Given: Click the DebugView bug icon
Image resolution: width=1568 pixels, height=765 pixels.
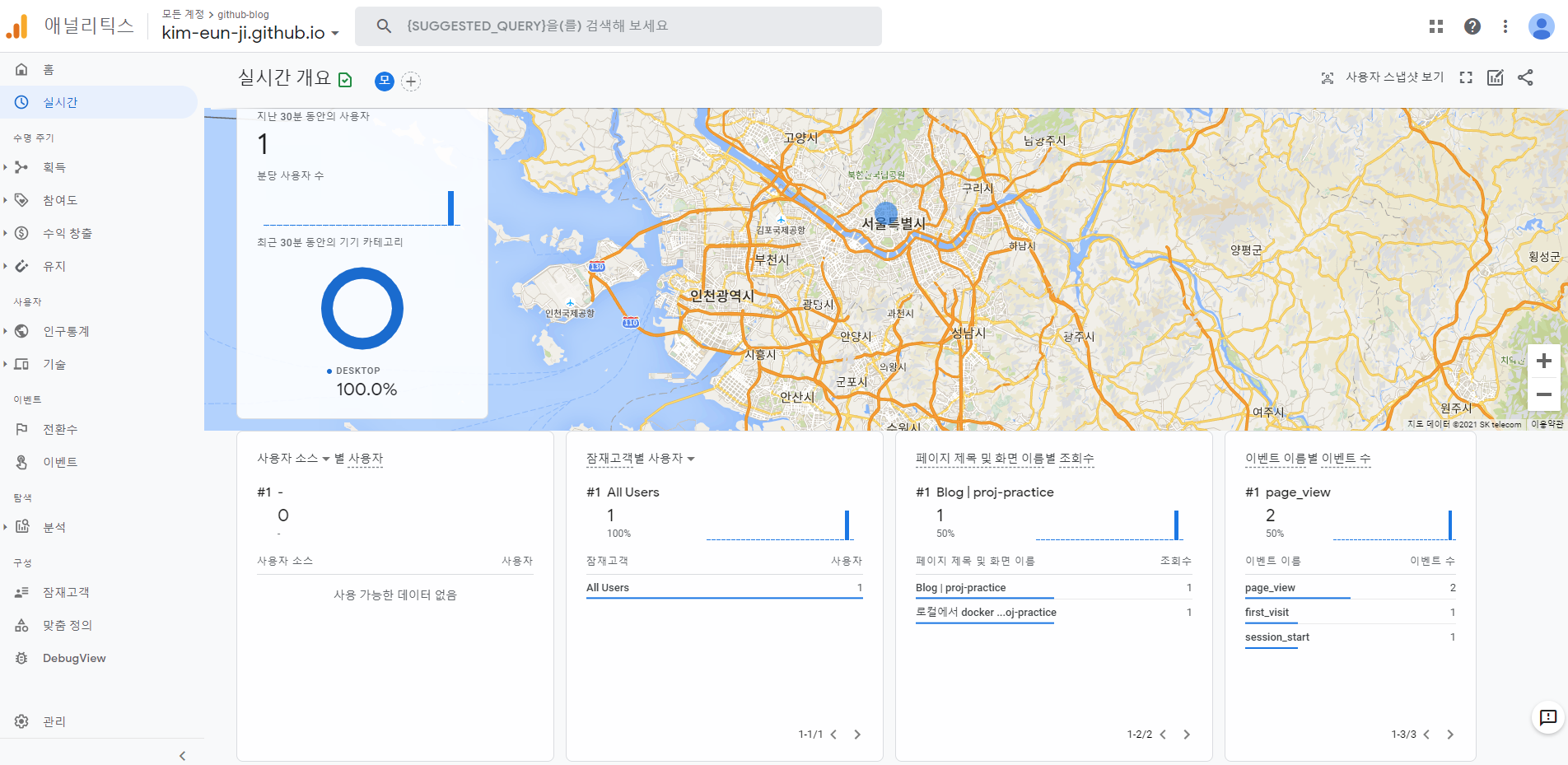Looking at the screenshot, I should tap(22, 658).
